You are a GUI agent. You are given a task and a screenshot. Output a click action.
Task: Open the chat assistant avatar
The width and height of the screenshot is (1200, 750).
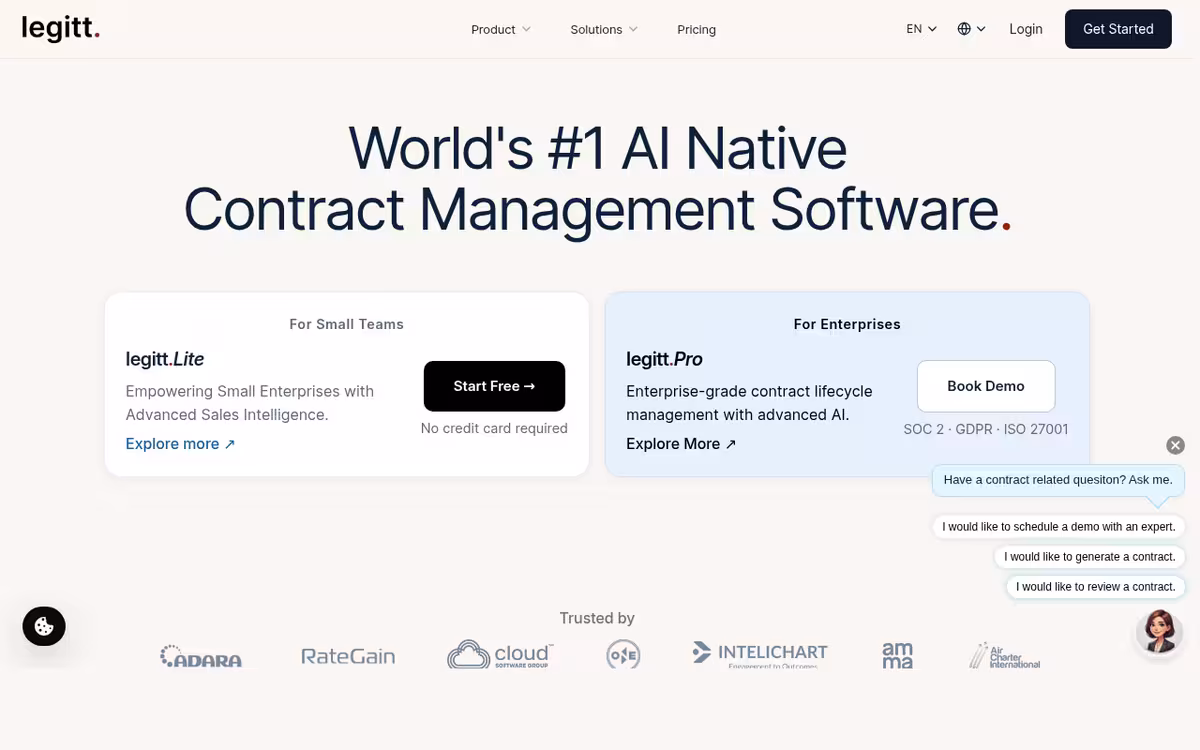pyautogui.click(x=1160, y=631)
